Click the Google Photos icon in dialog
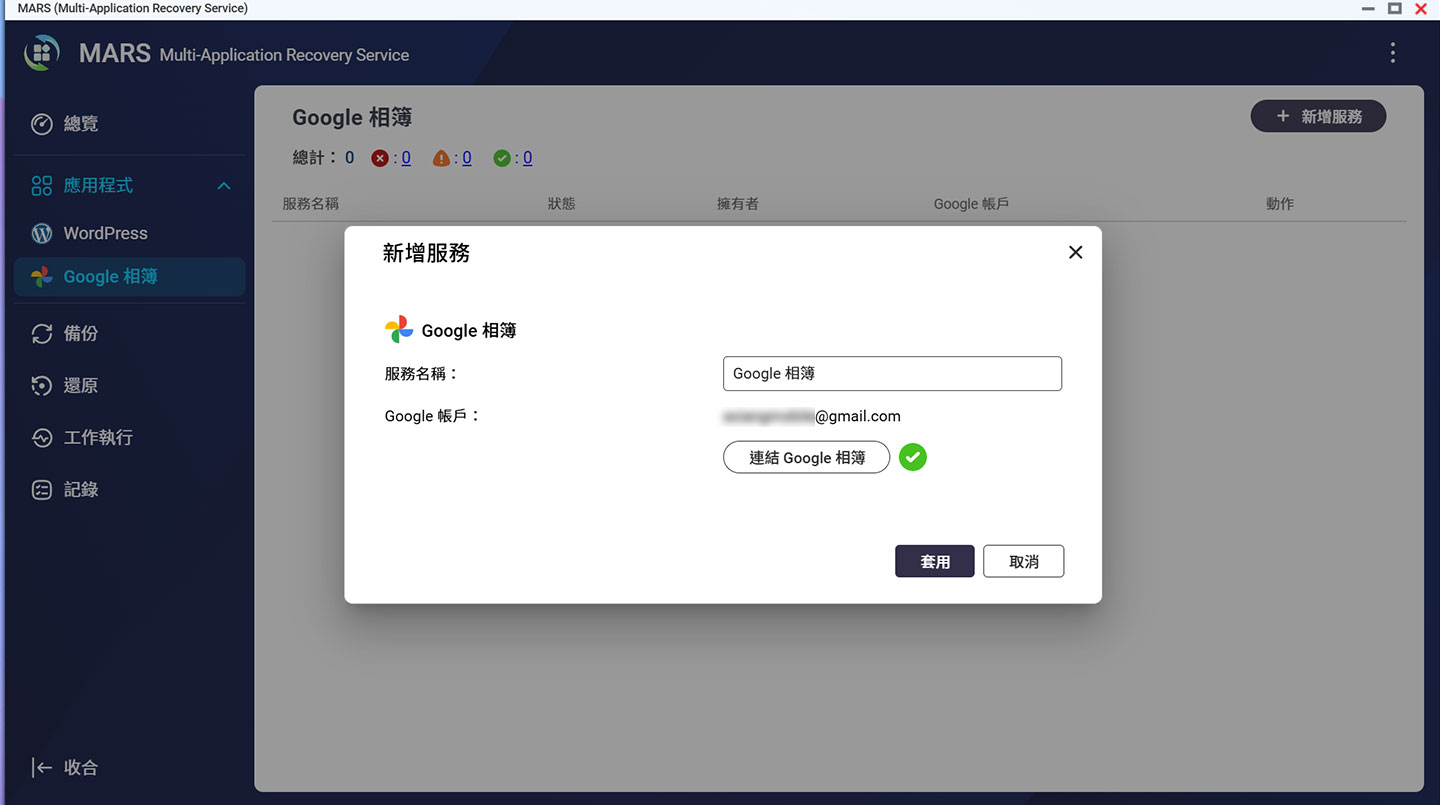The image size is (1440, 805). pos(399,330)
